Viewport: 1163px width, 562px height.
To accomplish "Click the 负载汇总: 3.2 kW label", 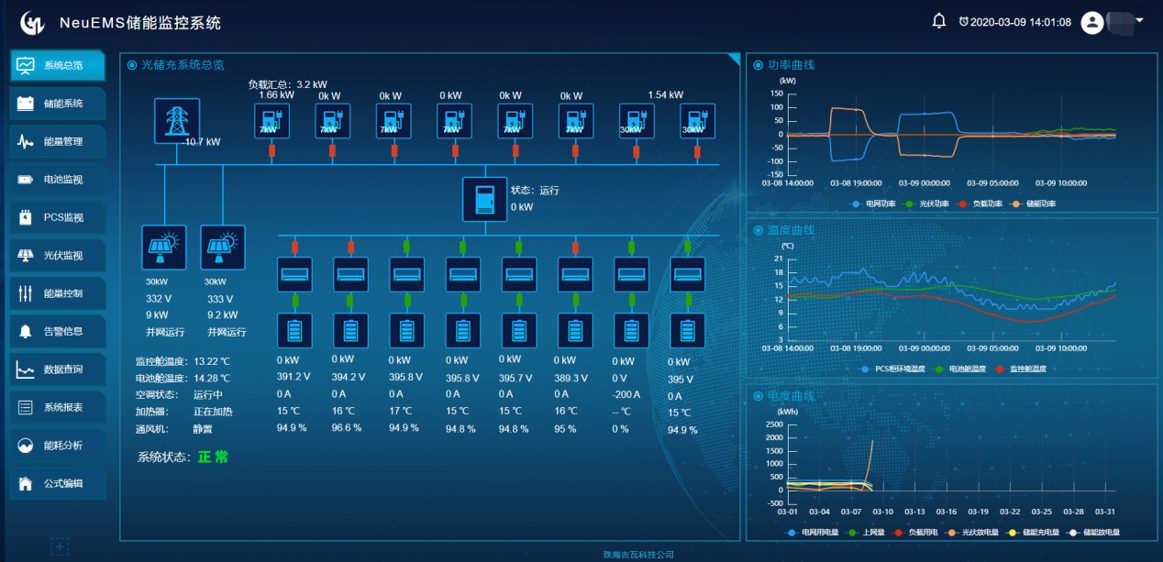I will (286, 85).
